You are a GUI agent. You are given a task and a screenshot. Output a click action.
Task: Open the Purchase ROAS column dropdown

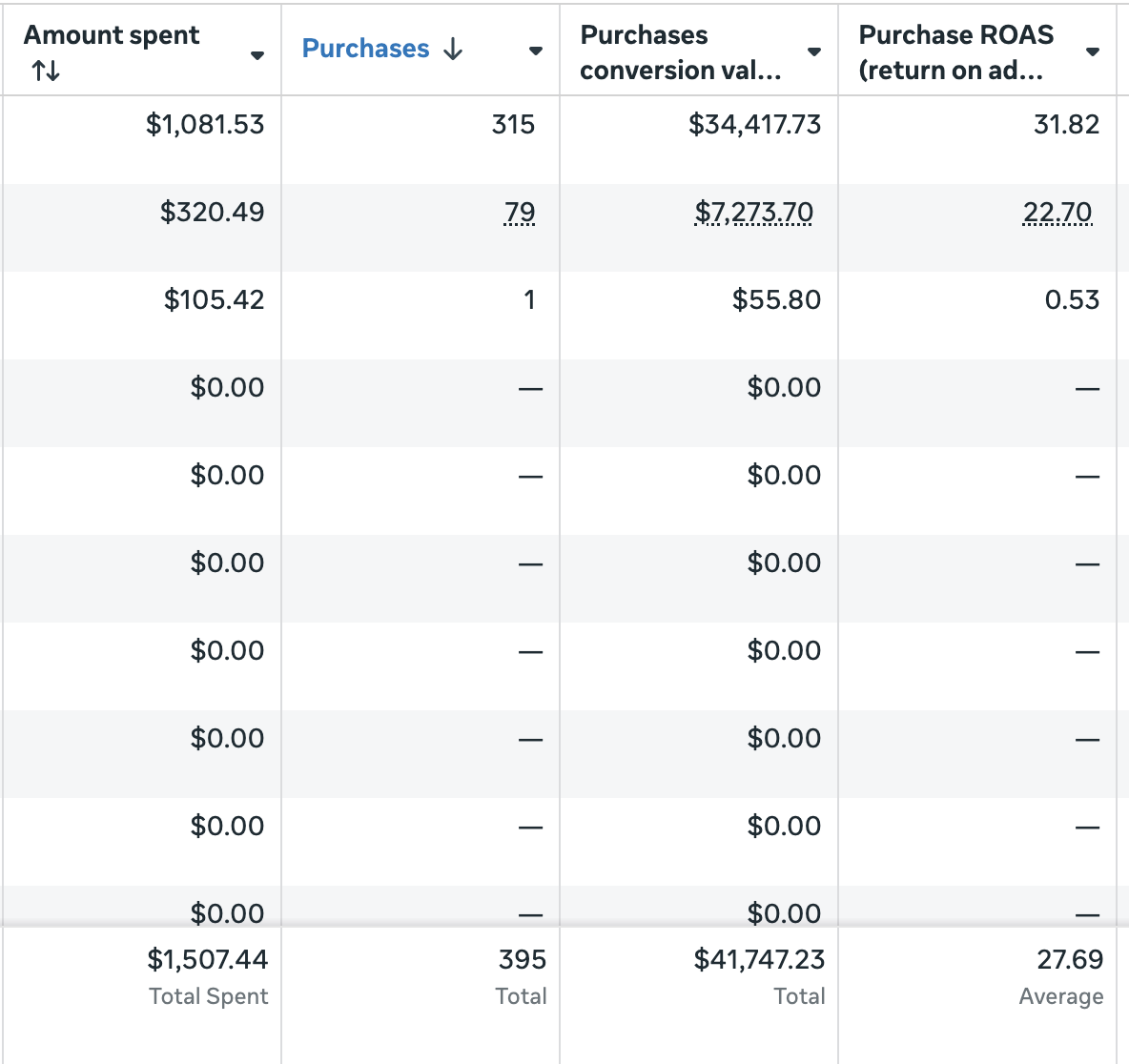[x=1093, y=51]
